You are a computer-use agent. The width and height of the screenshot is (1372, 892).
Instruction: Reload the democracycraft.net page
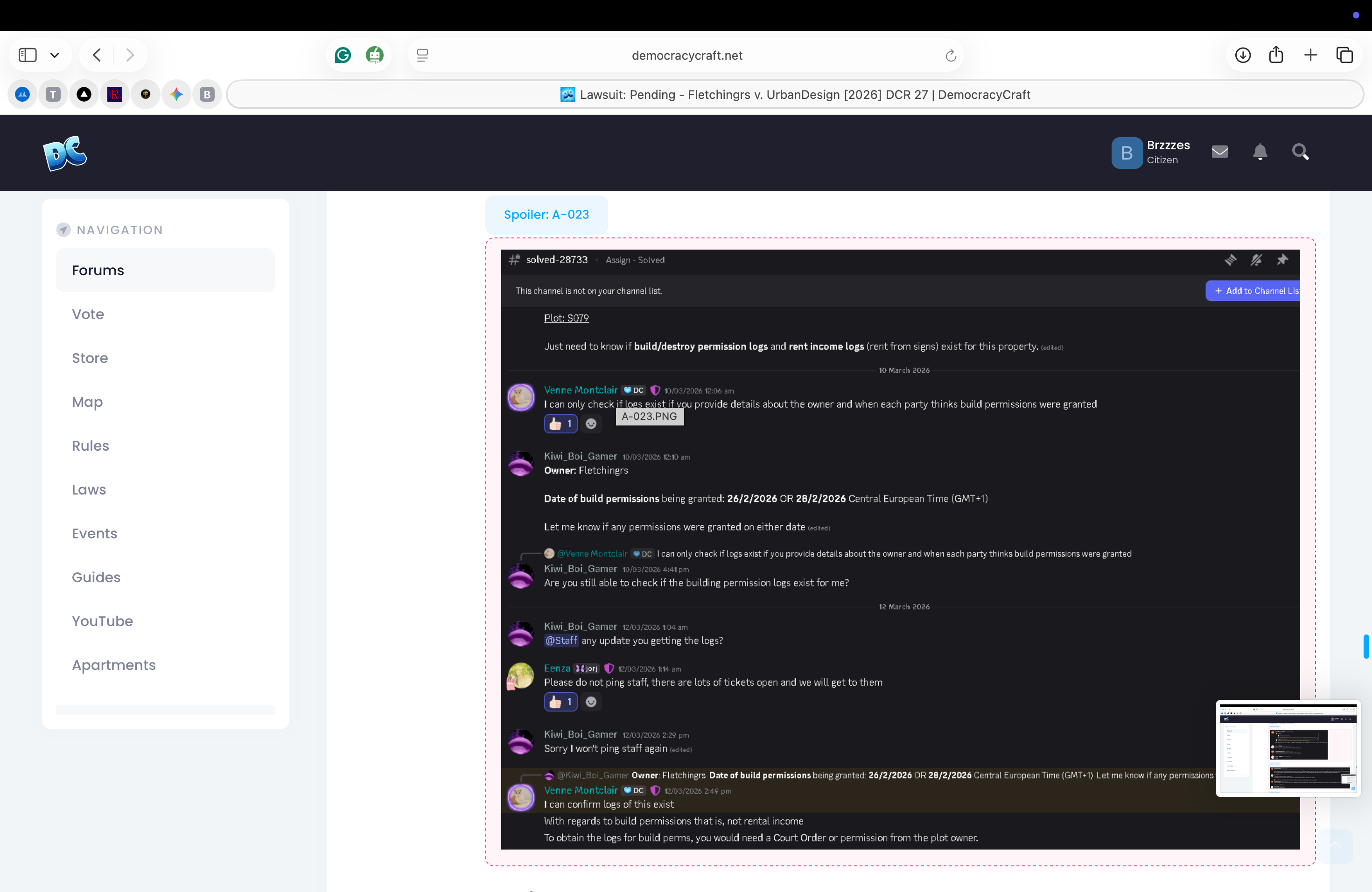point(951,56)
